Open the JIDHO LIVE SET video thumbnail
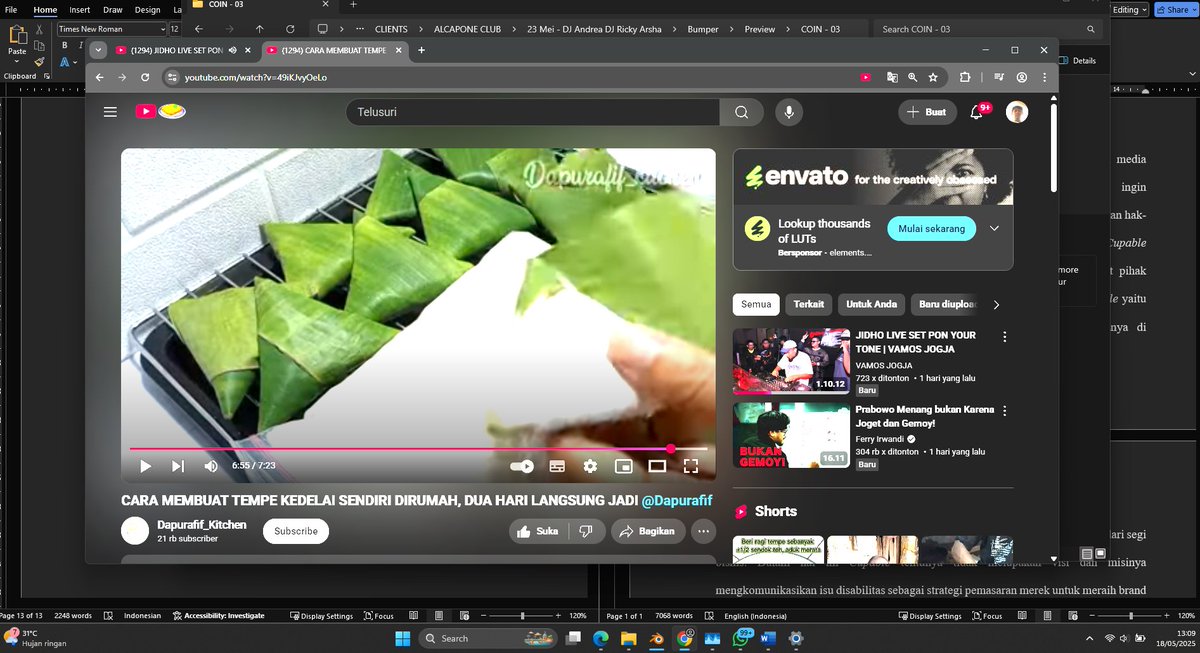This screenshot has height=653, width=1200. (x=792, y=362)
